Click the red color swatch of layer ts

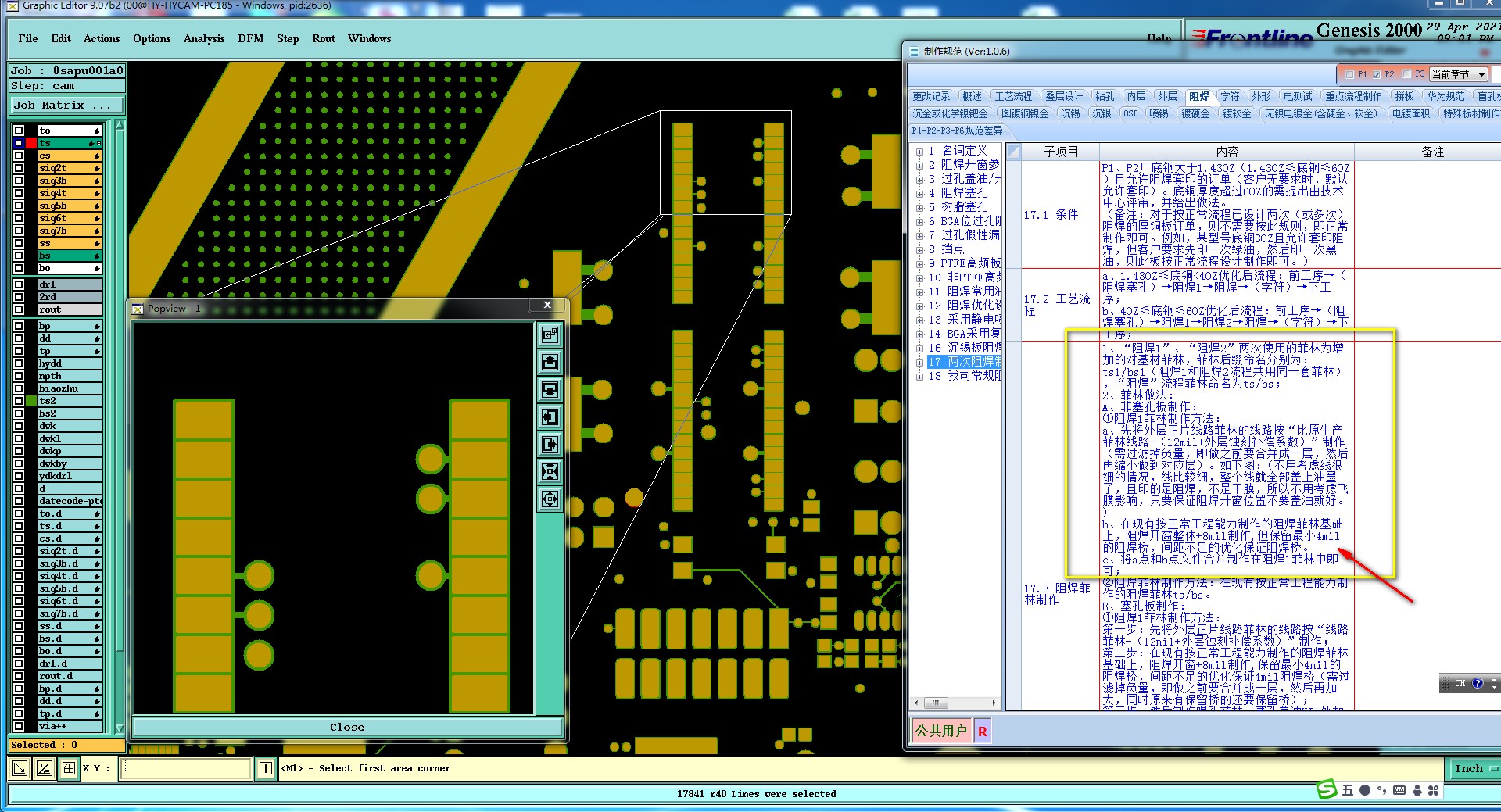pos(31,143)
